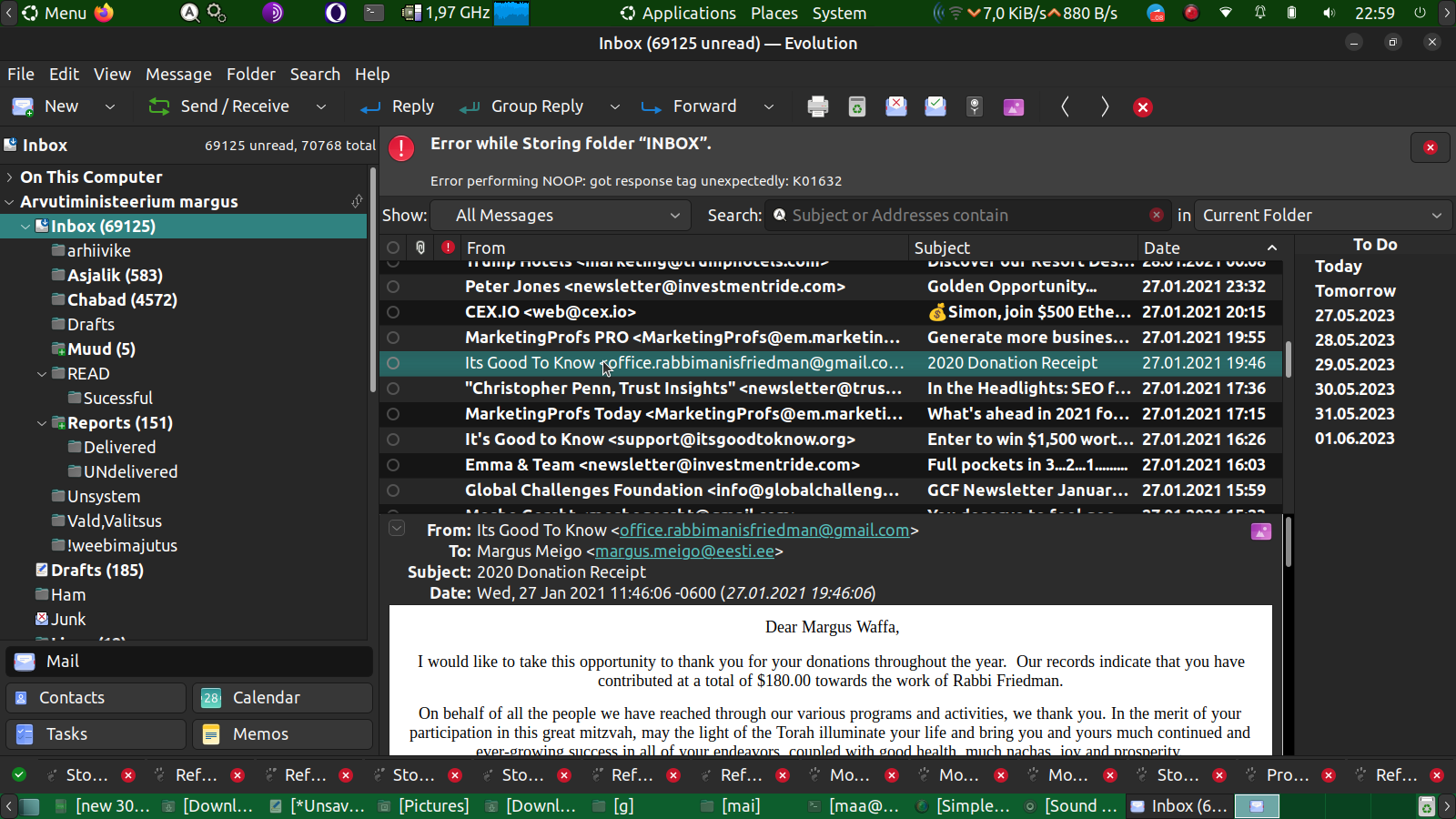Screen dimensions: 1456x819
Task: Click the Subject or Addresses search field
Action: tap(965, 216)
